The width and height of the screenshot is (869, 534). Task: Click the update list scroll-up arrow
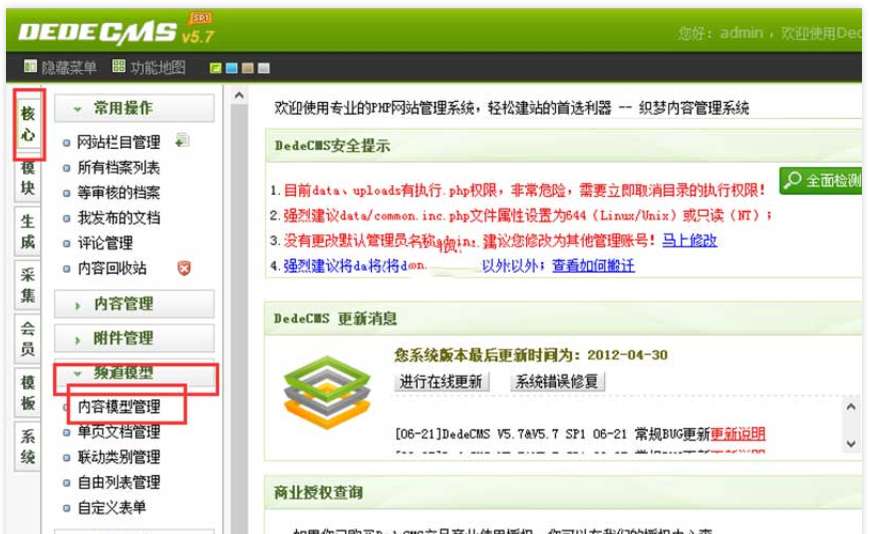tap(851, 407)
